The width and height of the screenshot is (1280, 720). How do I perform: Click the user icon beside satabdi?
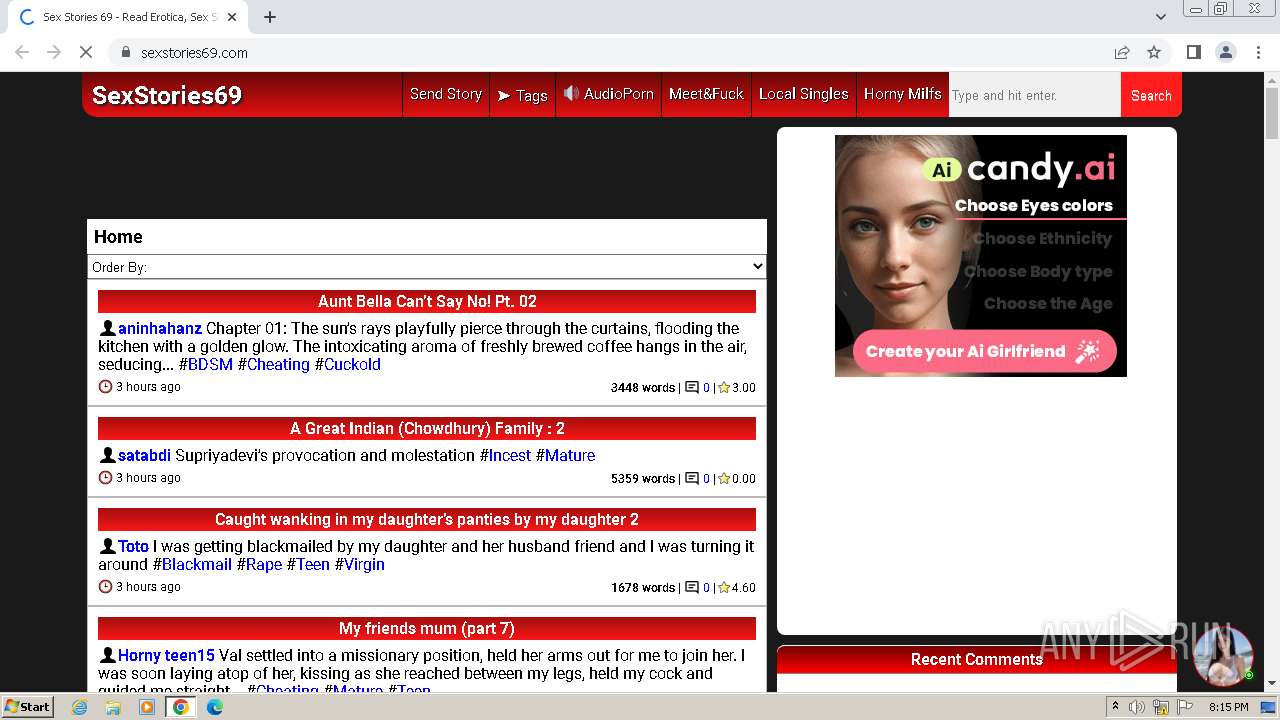point(107,455)
